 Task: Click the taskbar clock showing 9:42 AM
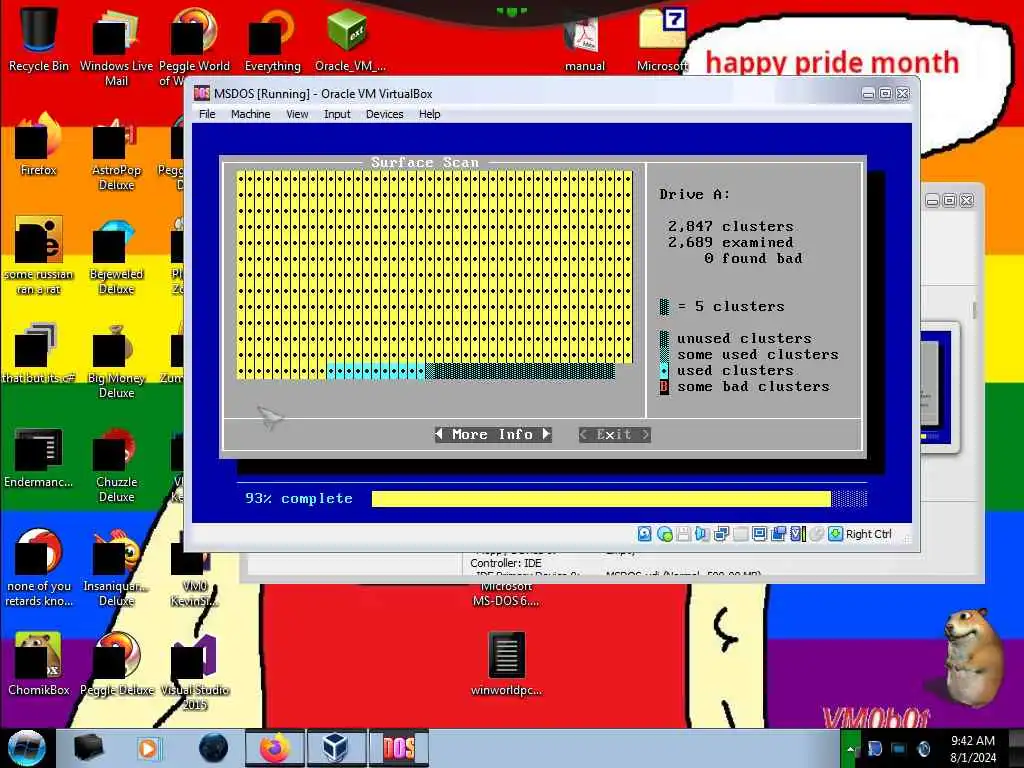tap(973, 749)
